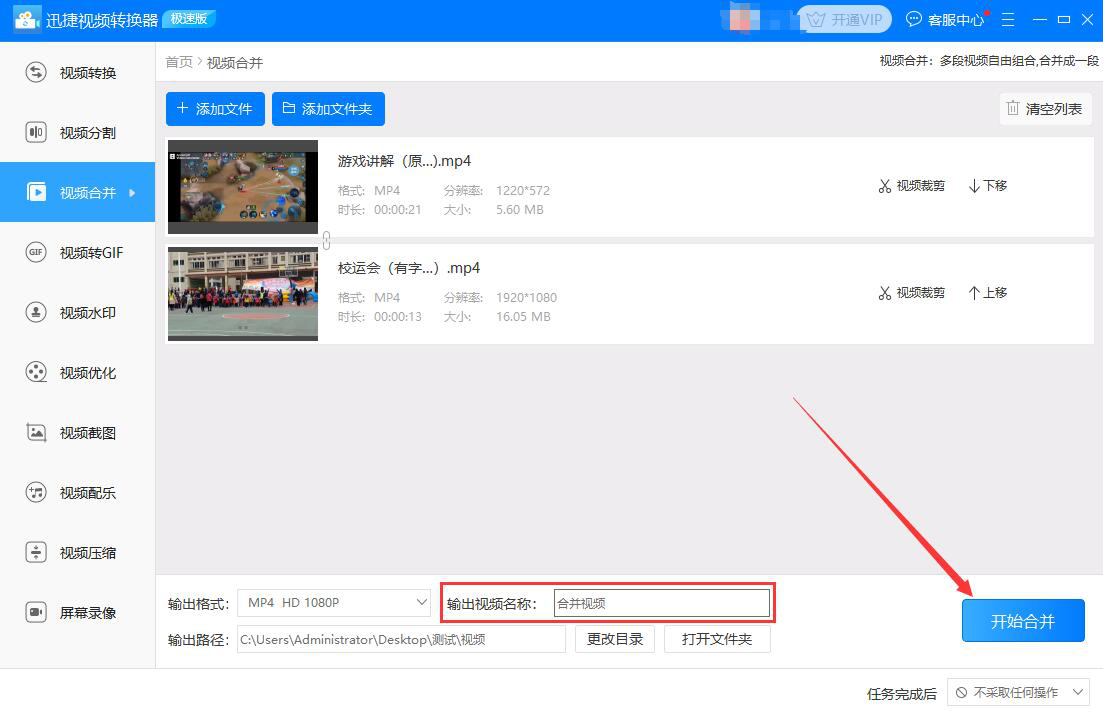Click the down arrow icon for 游戏讲解

point(974,186)
